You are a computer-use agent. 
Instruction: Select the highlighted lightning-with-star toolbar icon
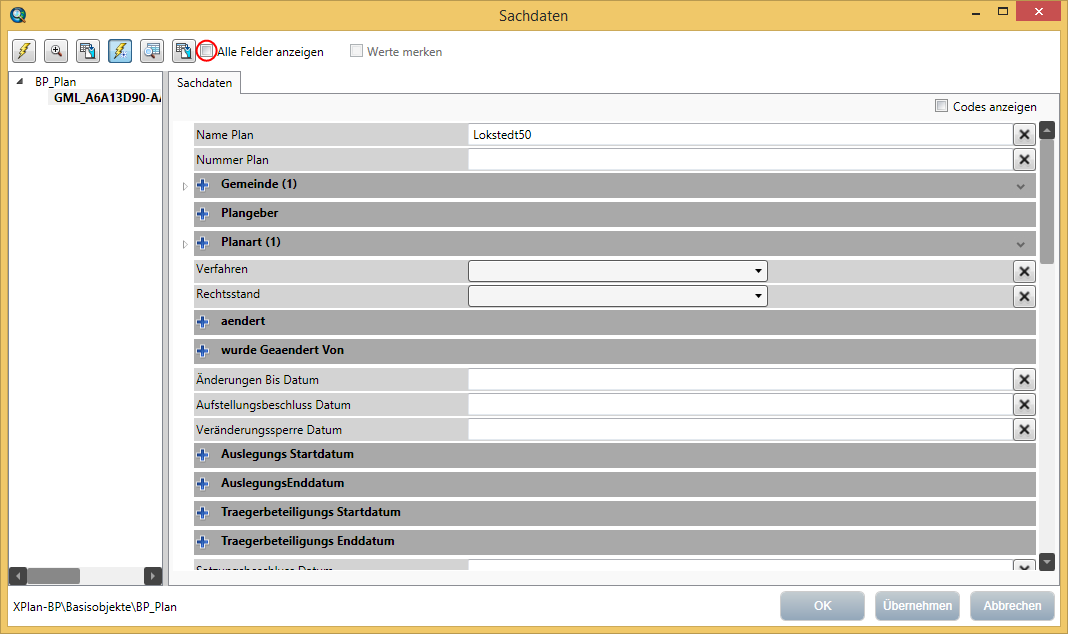click(120, 50)
